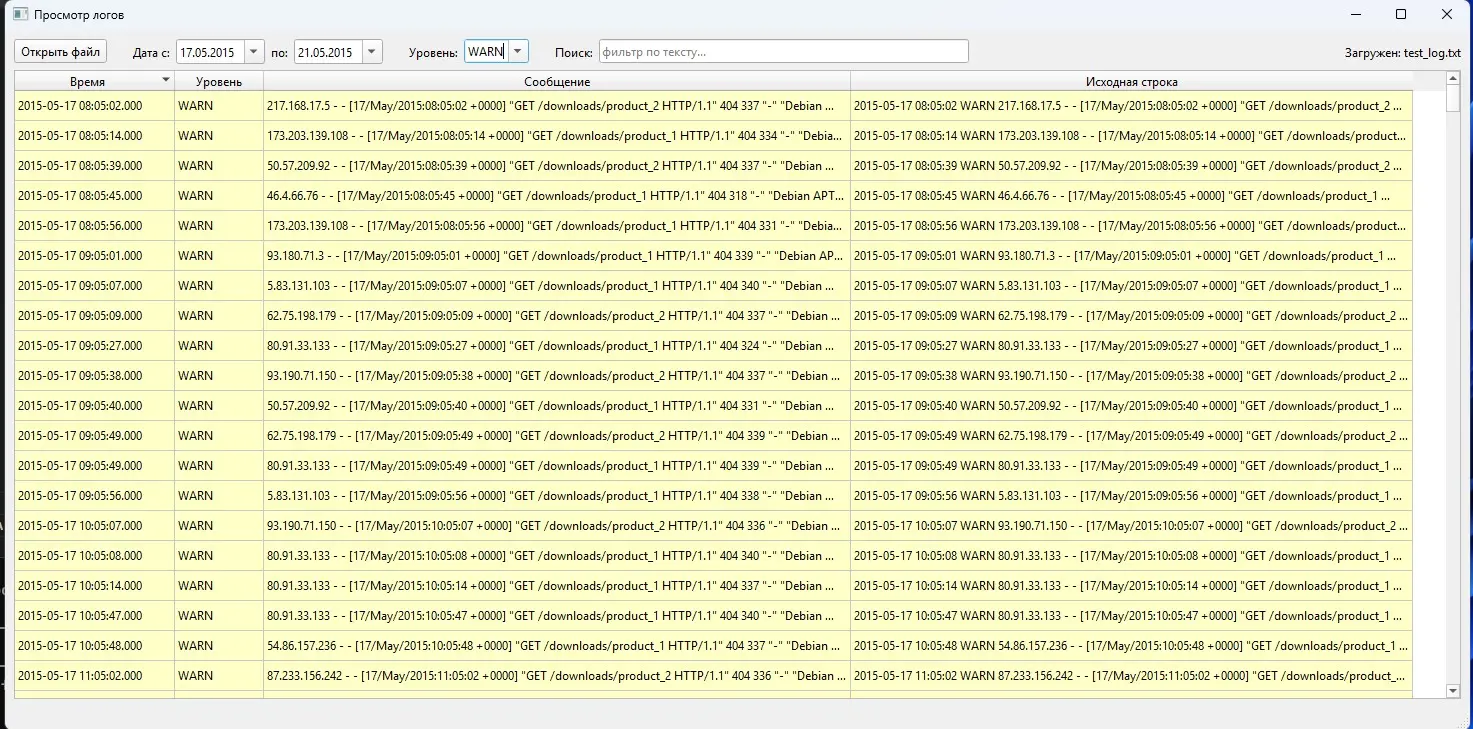Select Время cell 2015-05-17 08:05:39.000
The width and height of the screenshot is (1473, 729).
click(x=94, y=166)
